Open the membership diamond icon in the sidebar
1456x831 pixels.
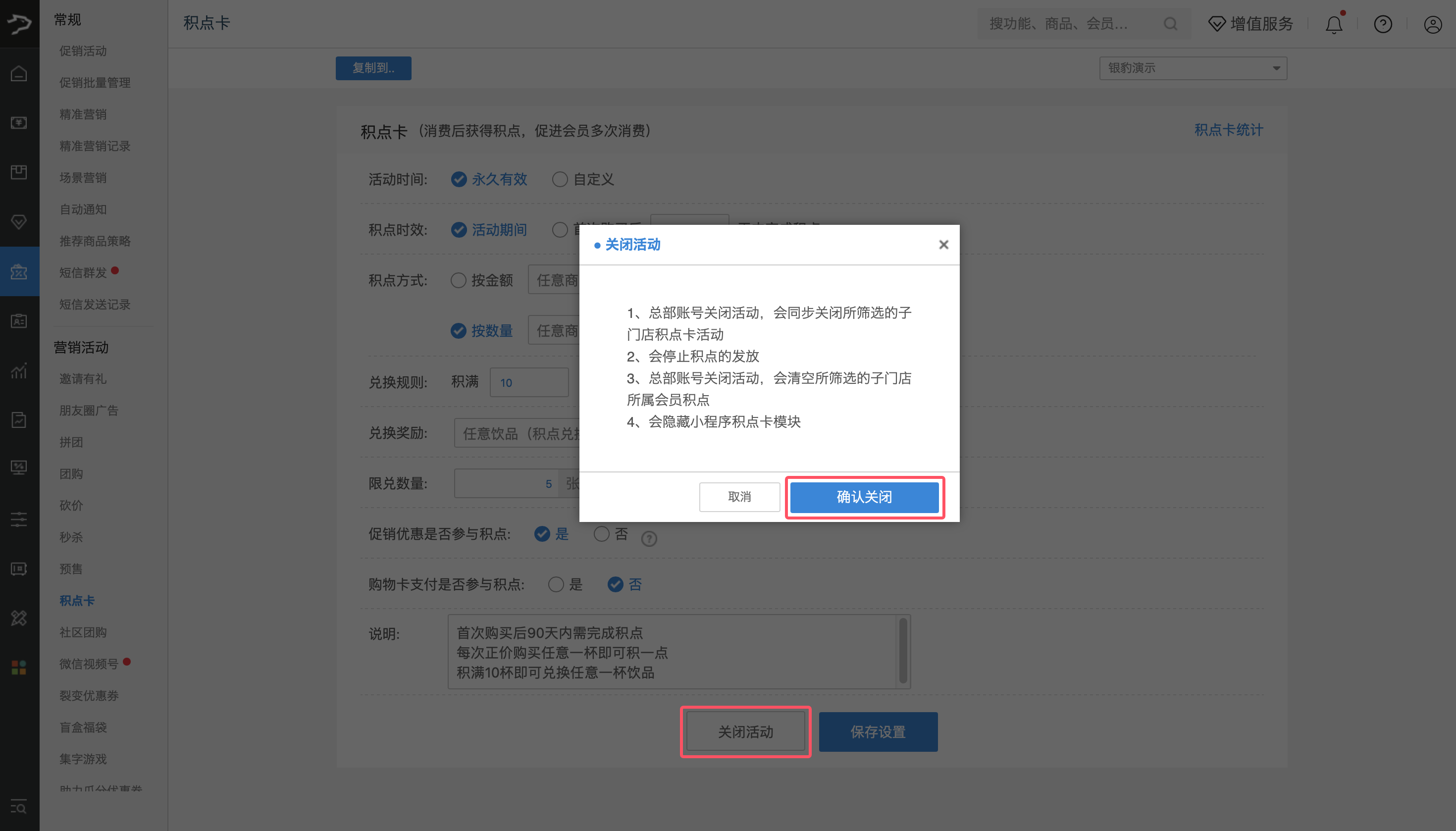(x=19, y=222)
